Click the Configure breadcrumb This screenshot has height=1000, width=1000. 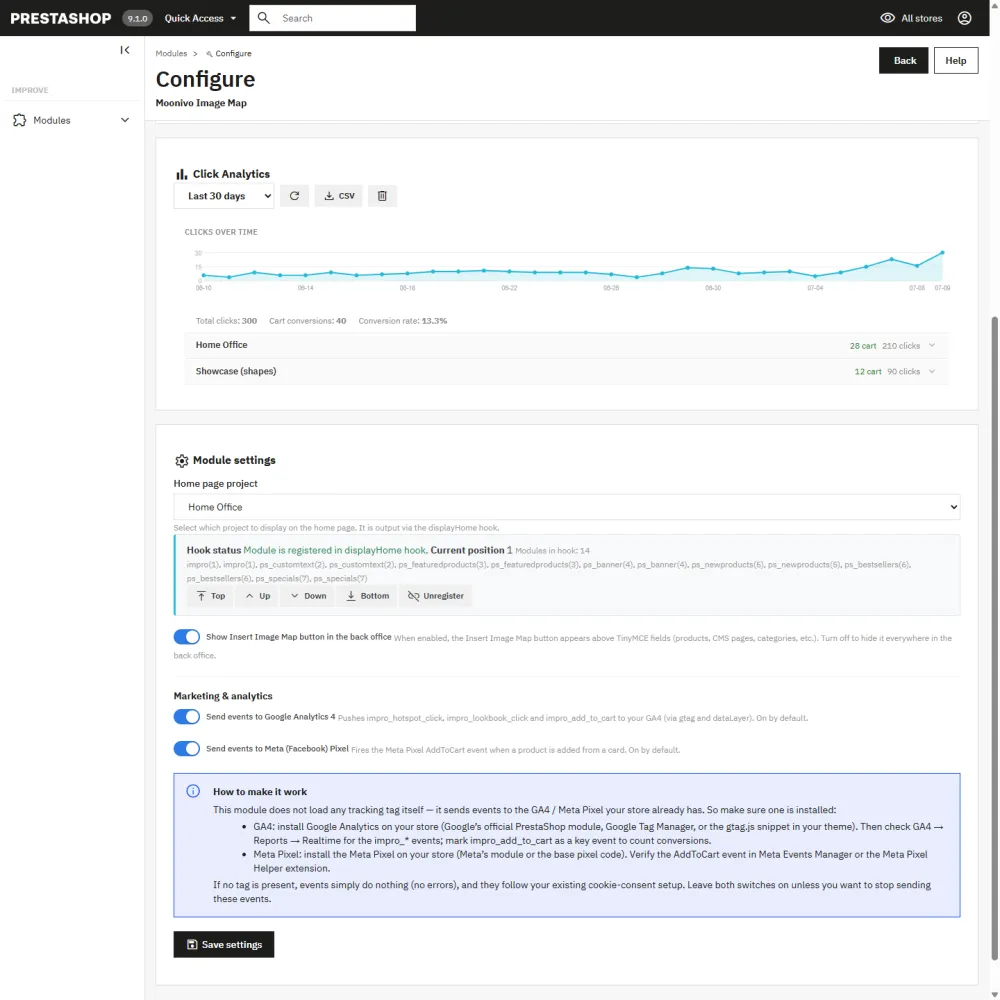229,54
